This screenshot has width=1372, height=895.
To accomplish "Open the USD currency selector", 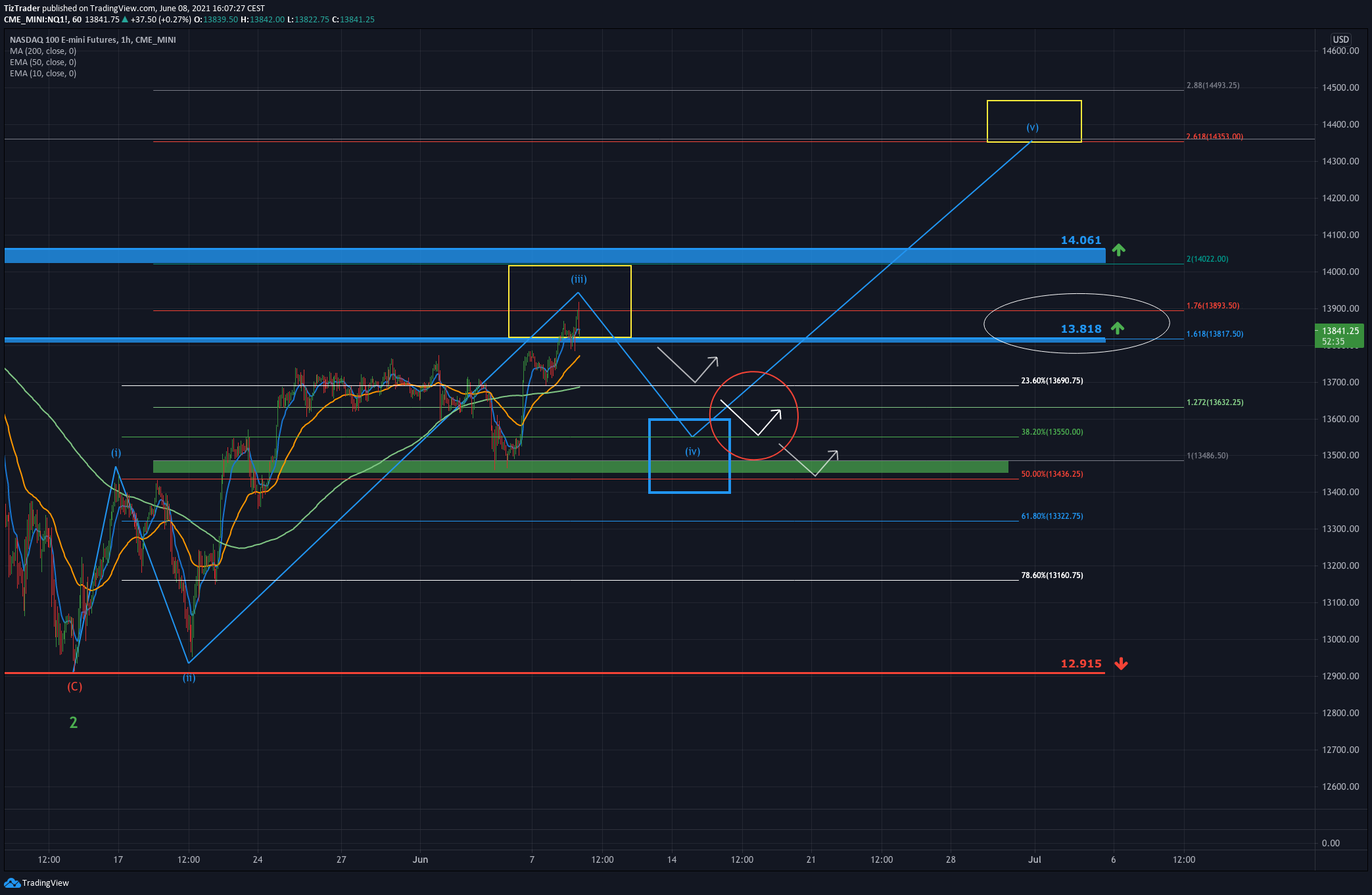I will pyautogui.click(x=1340, y=39).
